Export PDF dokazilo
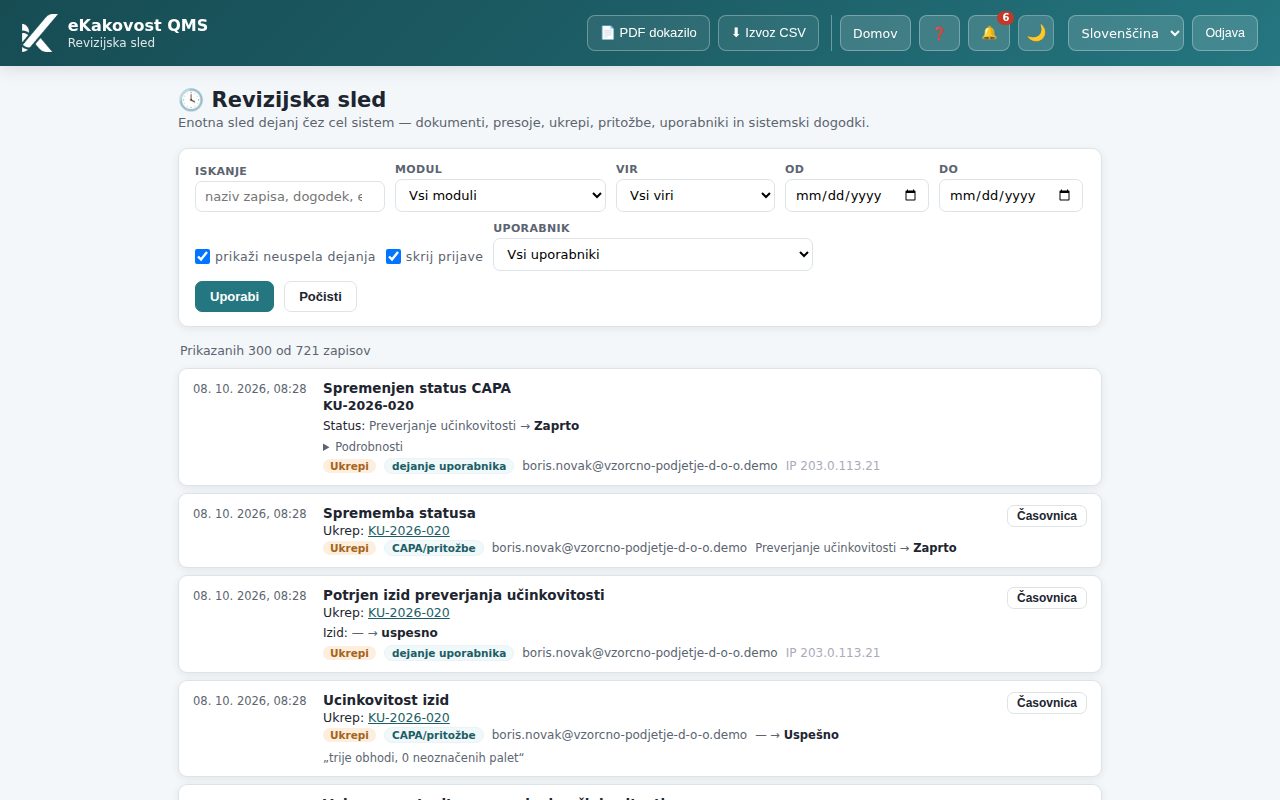 pos(648,33)
